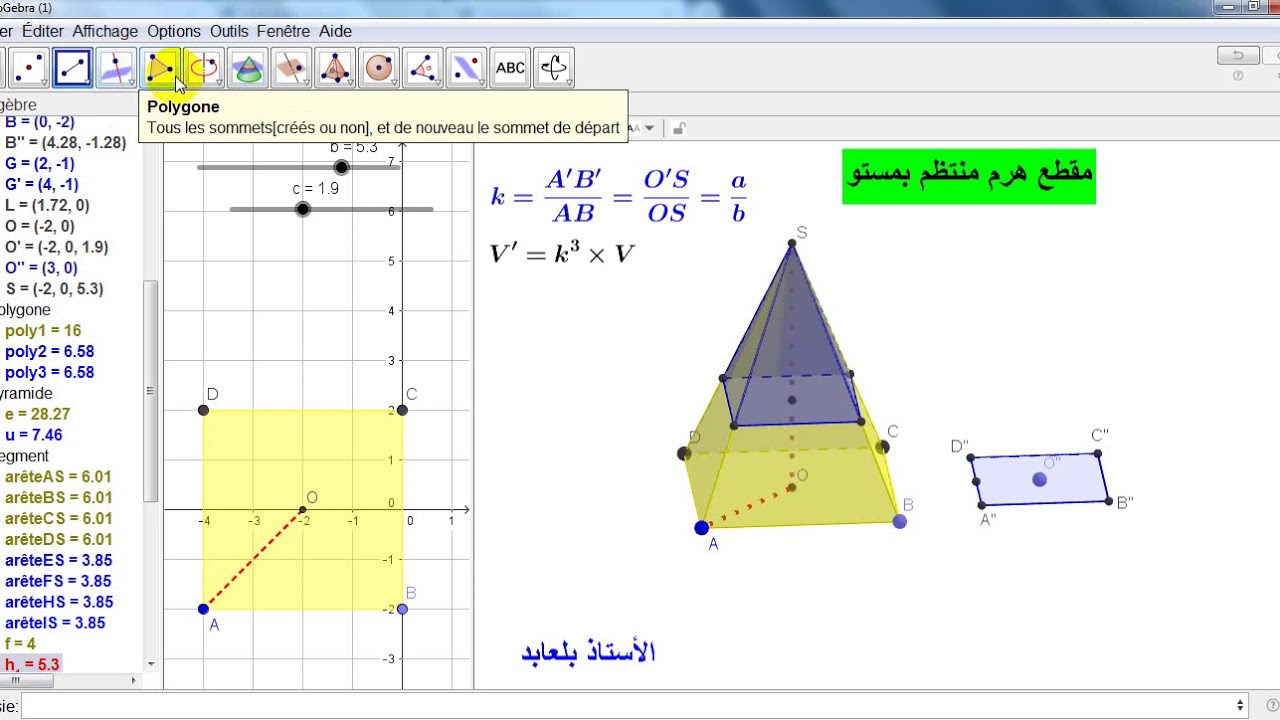Image resolution: width=1280 pixels, height=720 pixels.
Task: Select the Sphere tool
Action: pos(379,68)
